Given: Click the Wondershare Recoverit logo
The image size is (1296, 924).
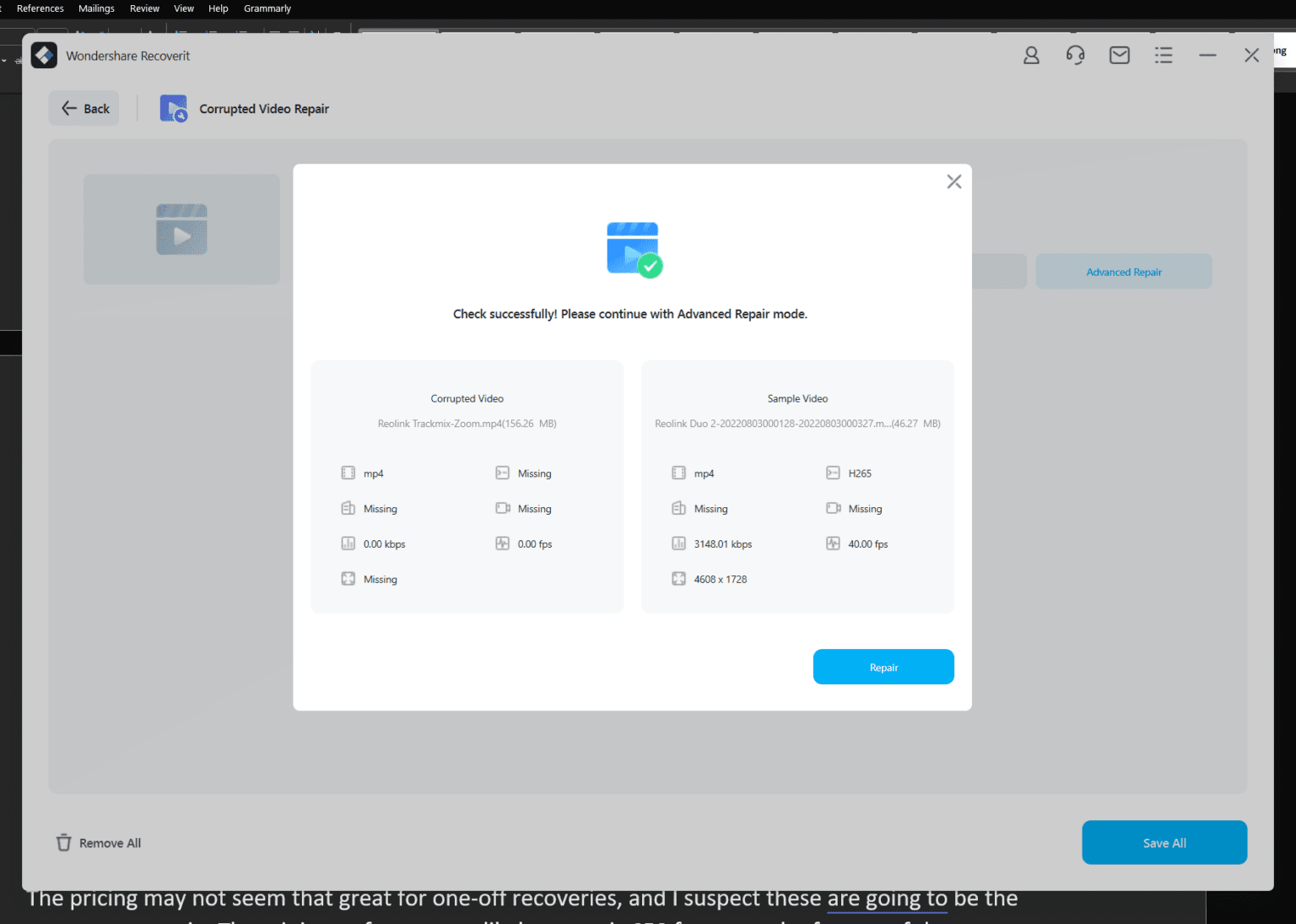Looking at the screenshot, I should (44, 55).
